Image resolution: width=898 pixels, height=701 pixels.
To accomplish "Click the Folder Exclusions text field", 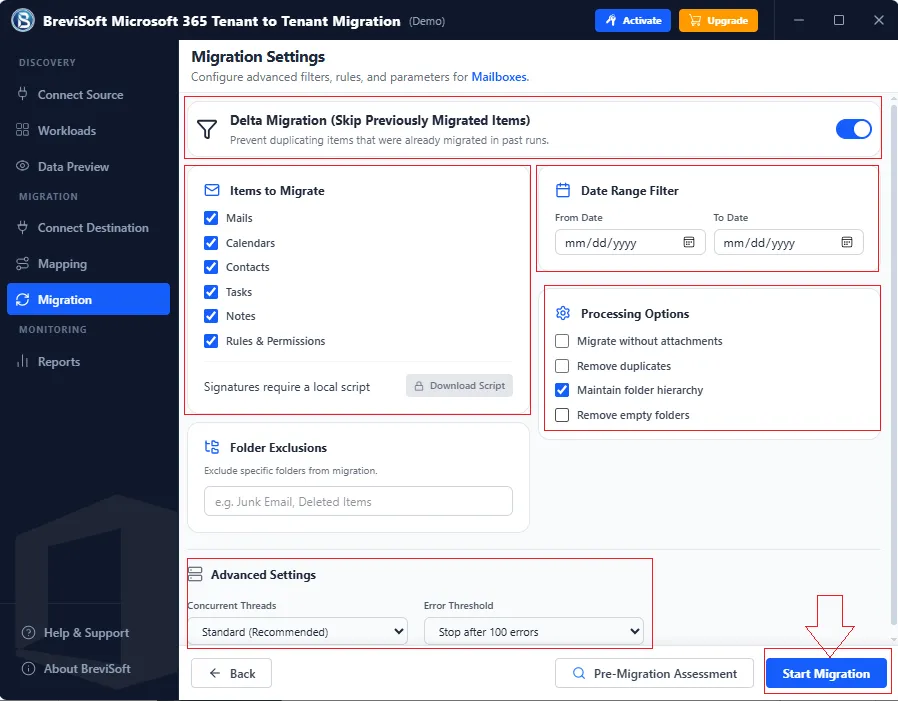I will pyautogui.click(x=358, y=501).
